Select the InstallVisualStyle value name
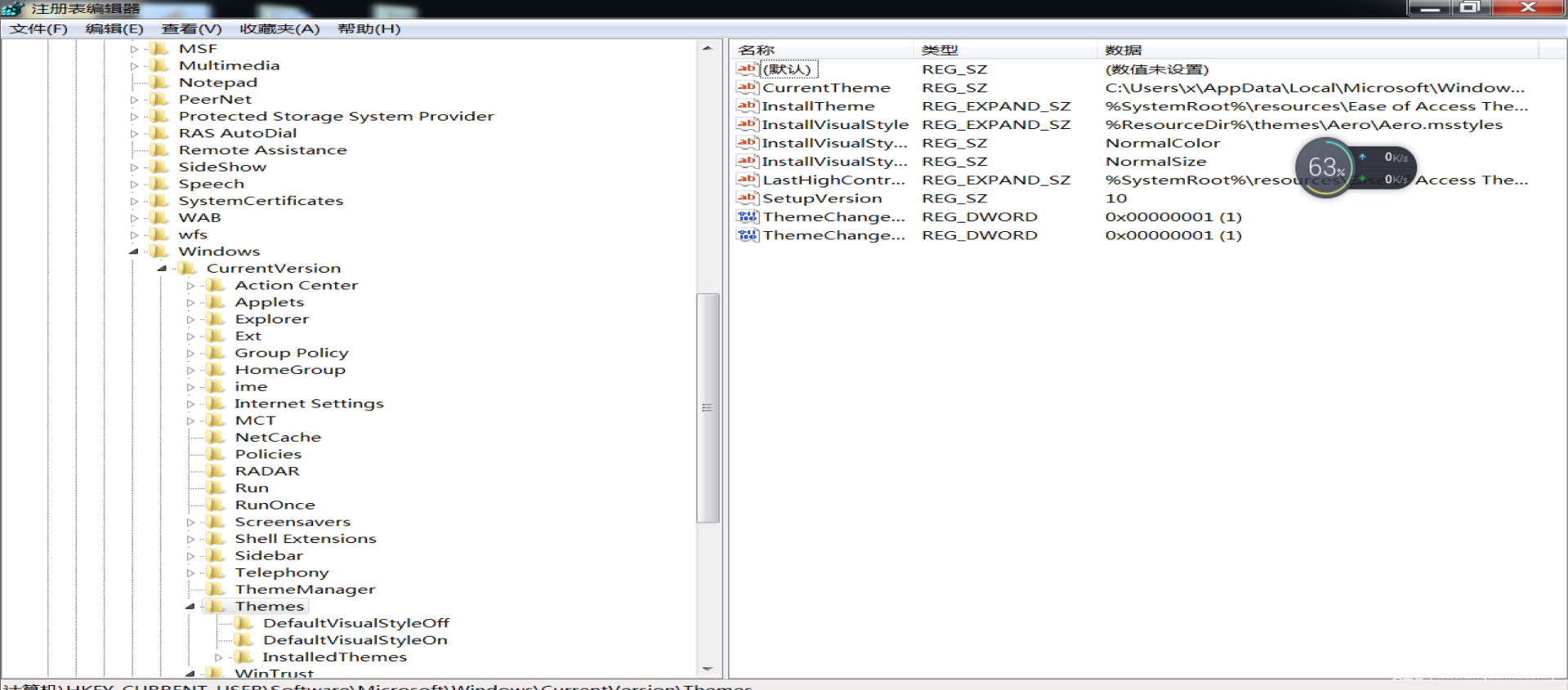Screen dimensions: 1568x690 (834, 125)
